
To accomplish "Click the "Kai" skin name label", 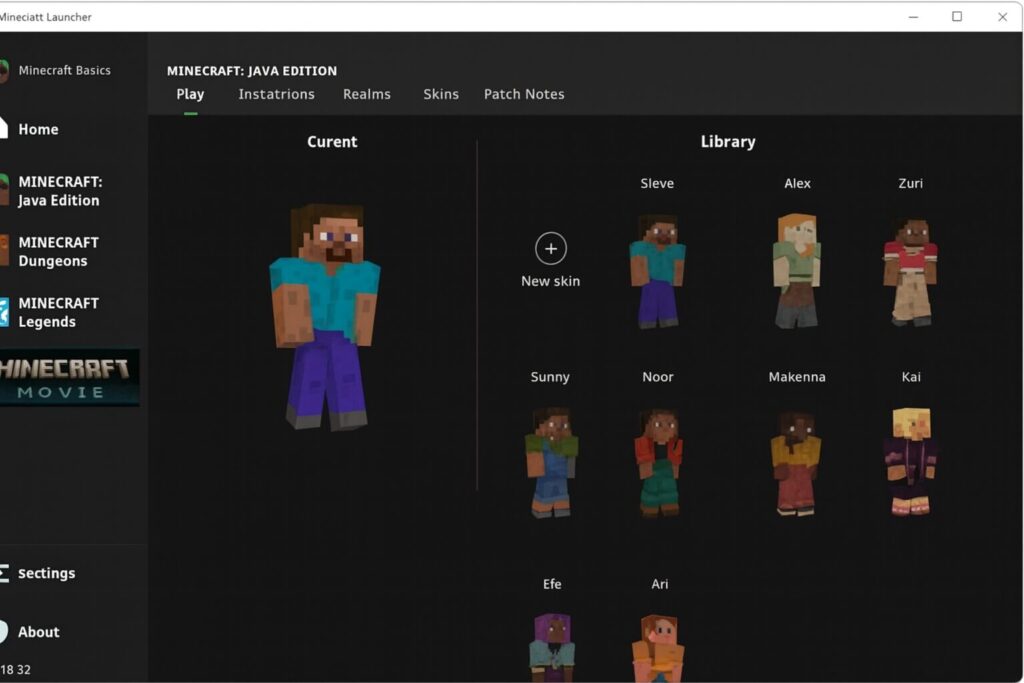I will [x=911, y=377].
